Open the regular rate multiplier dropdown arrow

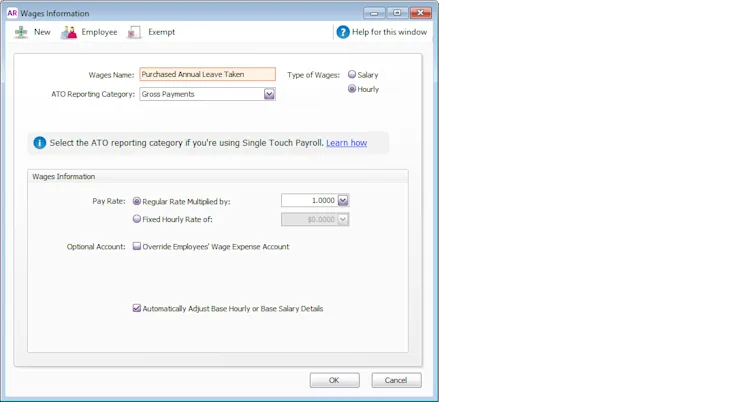343,201
